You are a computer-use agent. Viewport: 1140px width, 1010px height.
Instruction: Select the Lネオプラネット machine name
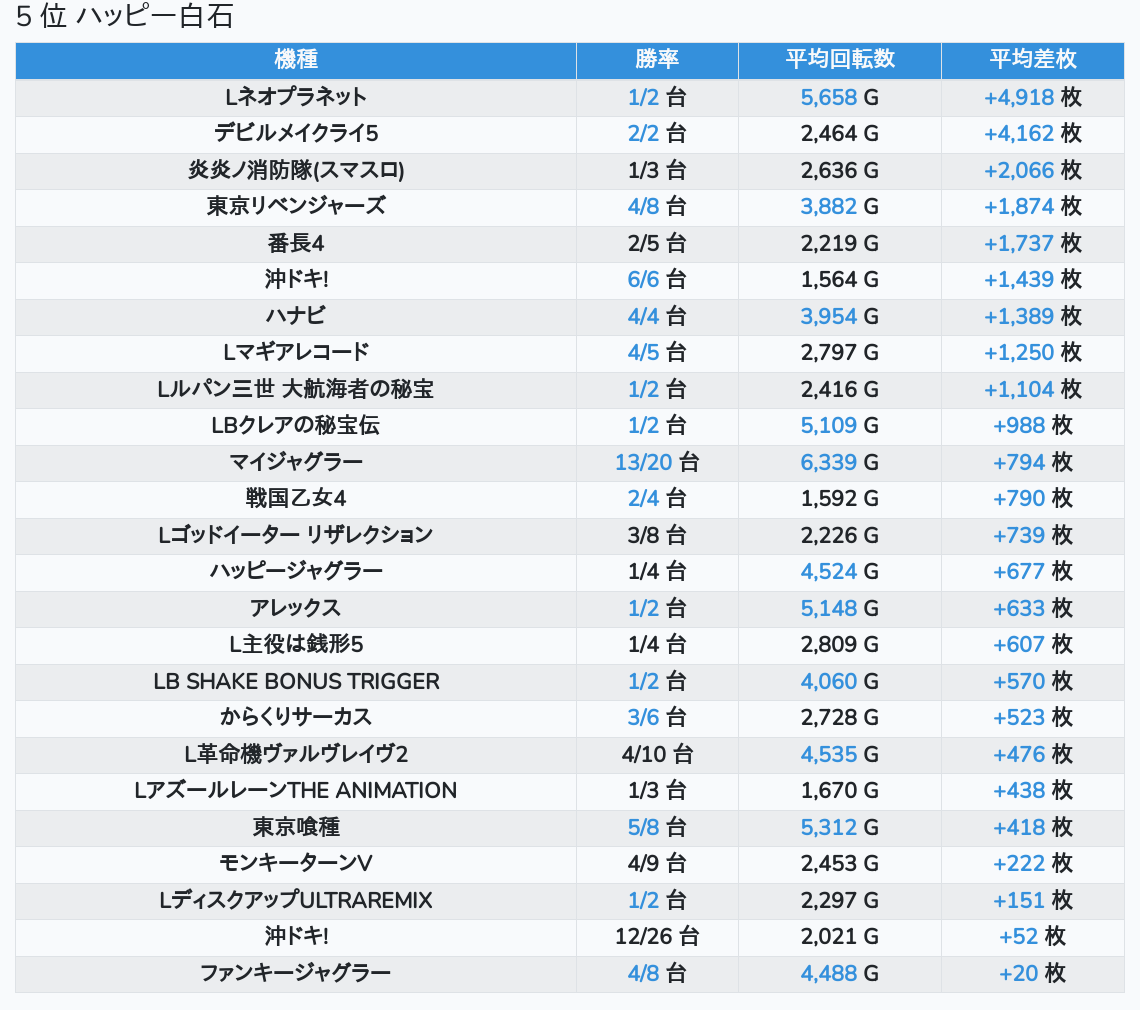pyautogui.click(x=295, y=97)
